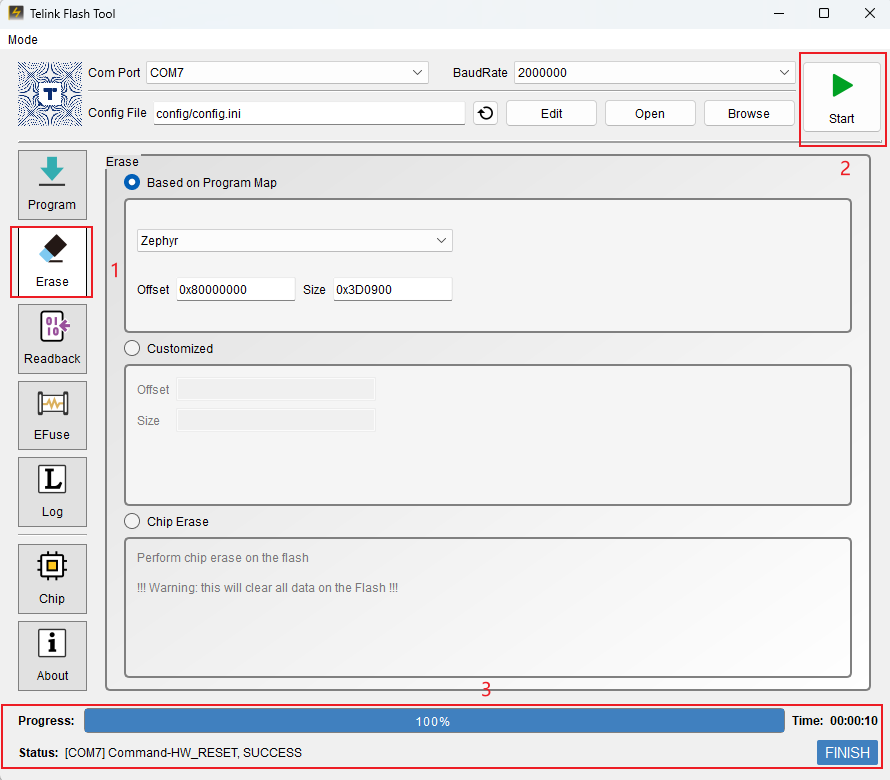Minimize the Telink Flash Tool window
Image resolution: width=890 pixels, height=780 pixels.
[779, 13]
